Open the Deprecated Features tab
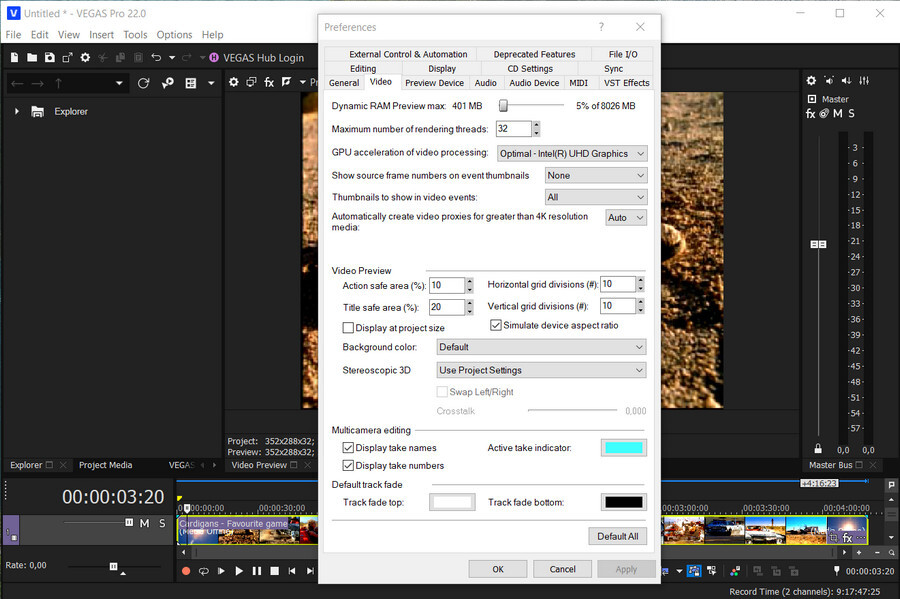900x599 pixels. [534, 54]
